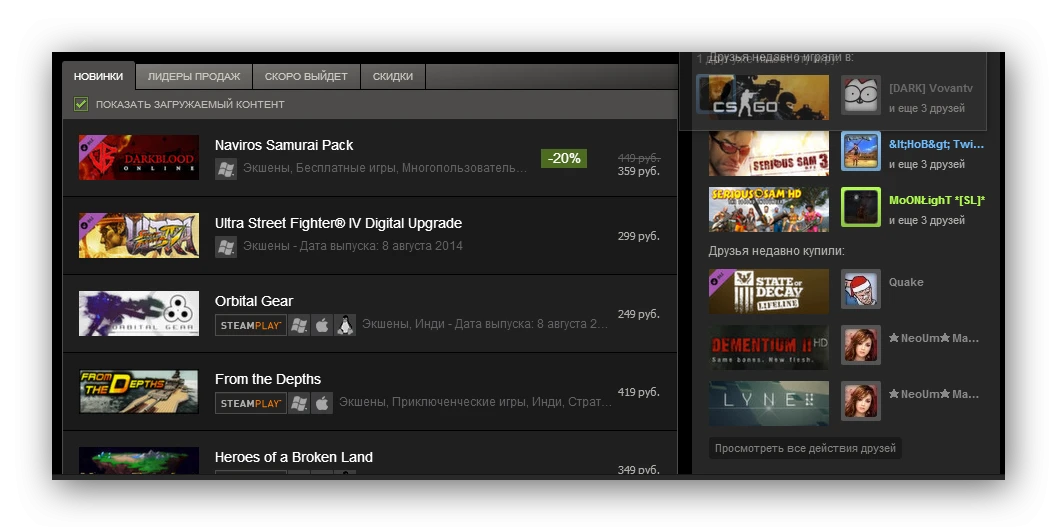Click Apple icon in Orbital Gear row

[x=322, y=325]
